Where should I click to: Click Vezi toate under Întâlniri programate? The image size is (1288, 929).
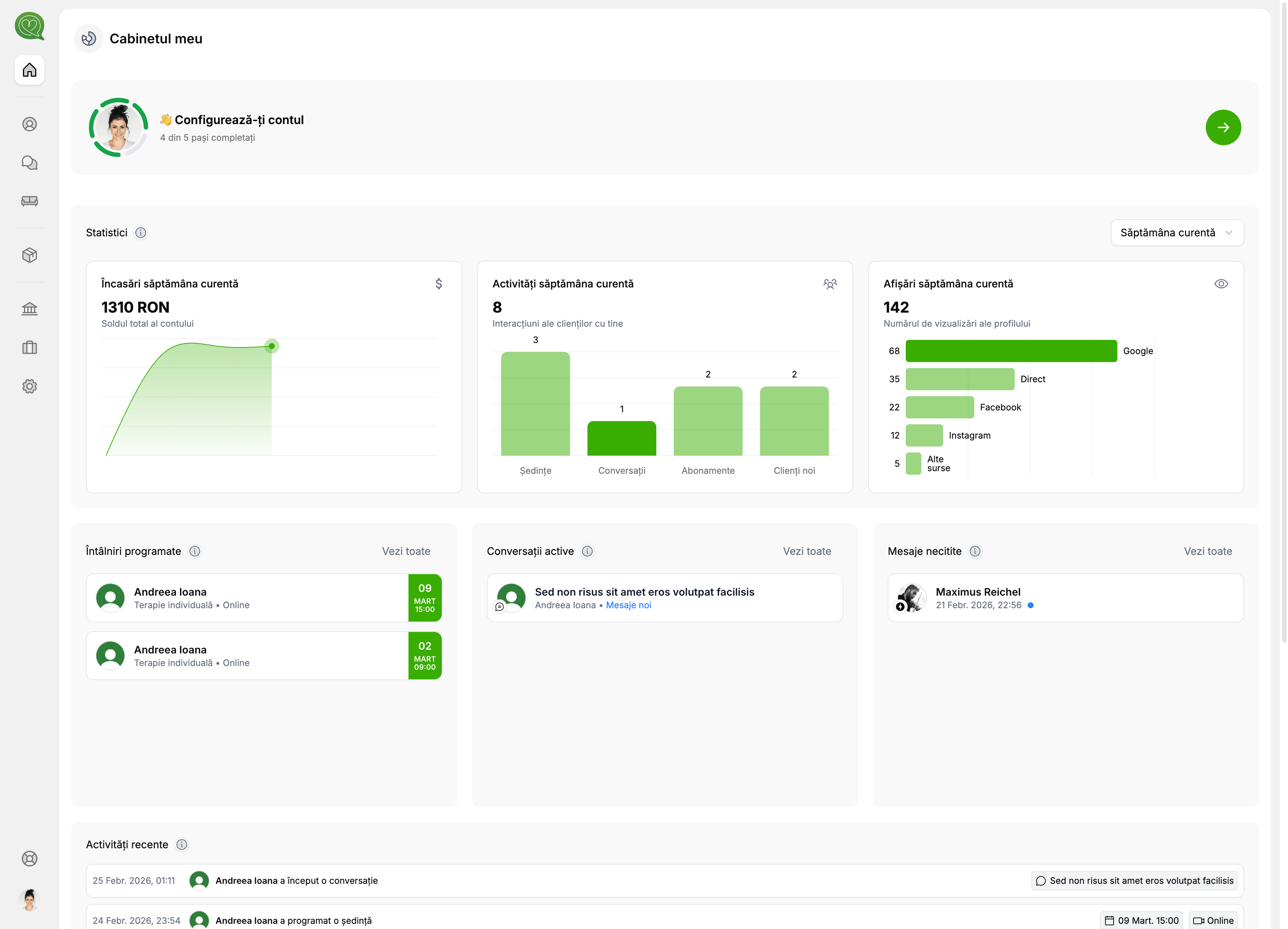[x=406, y=551]
